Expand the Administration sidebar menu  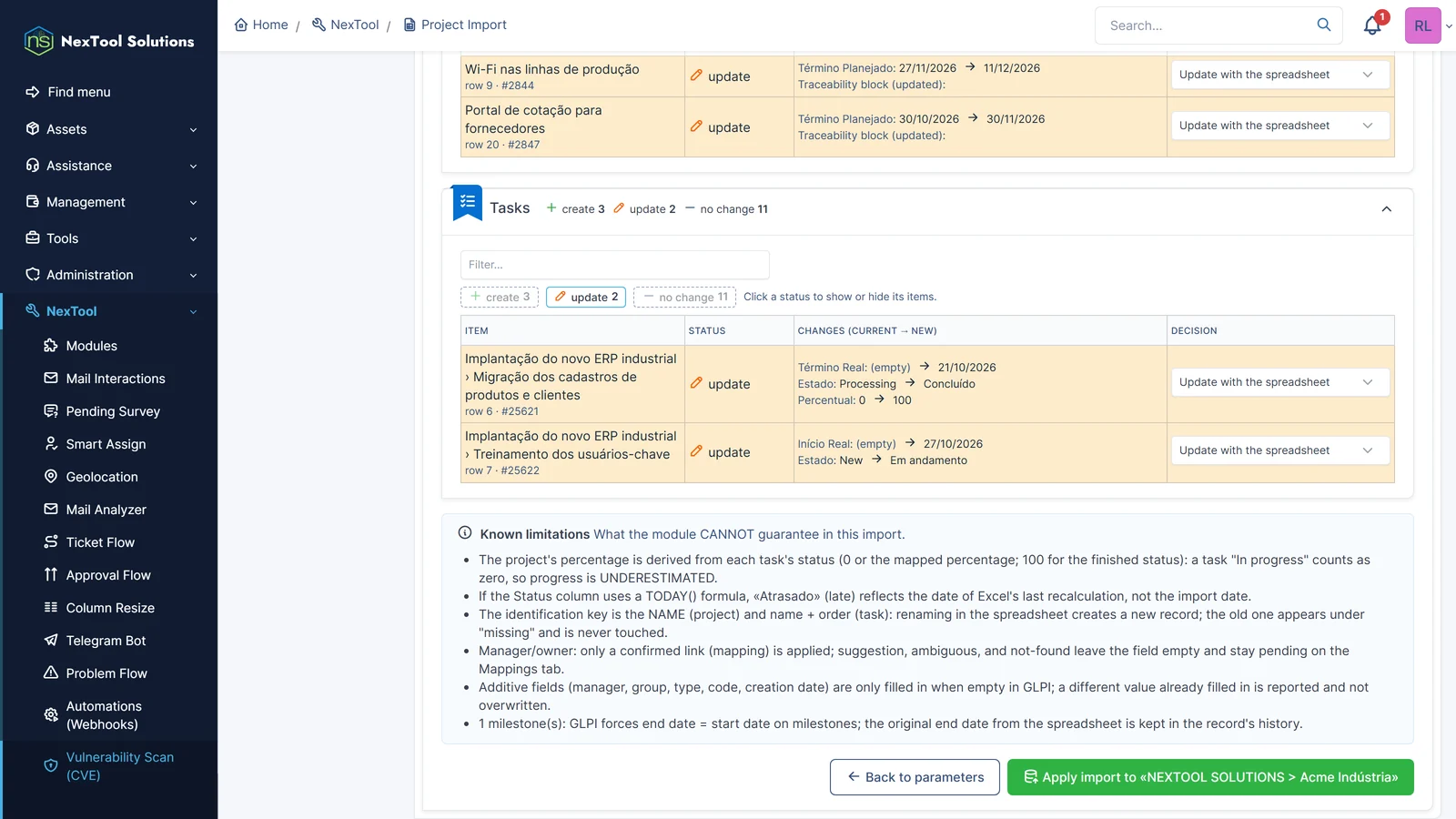tap(110, 275)
